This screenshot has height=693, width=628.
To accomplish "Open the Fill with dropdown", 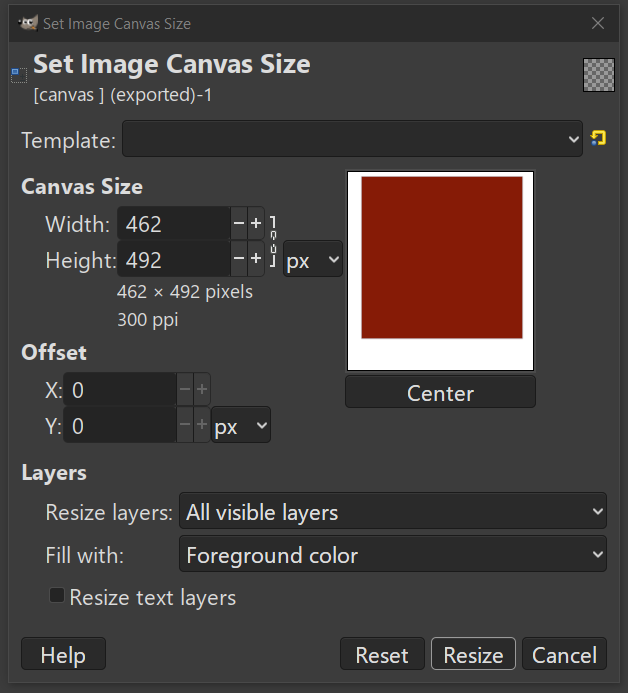I will (x=393, y=554).
